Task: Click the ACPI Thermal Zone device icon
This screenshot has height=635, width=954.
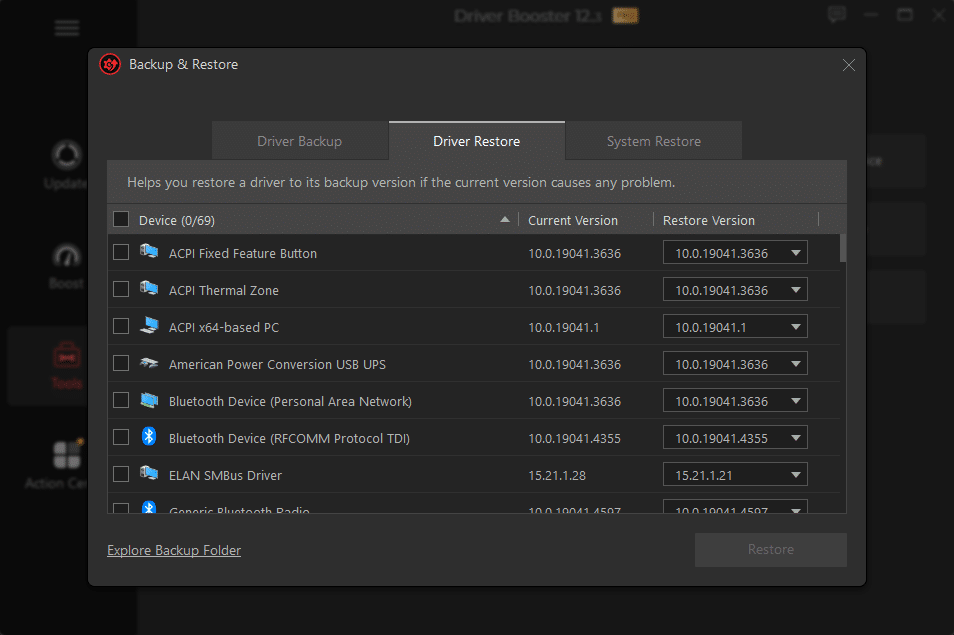Action: point(149,288)
